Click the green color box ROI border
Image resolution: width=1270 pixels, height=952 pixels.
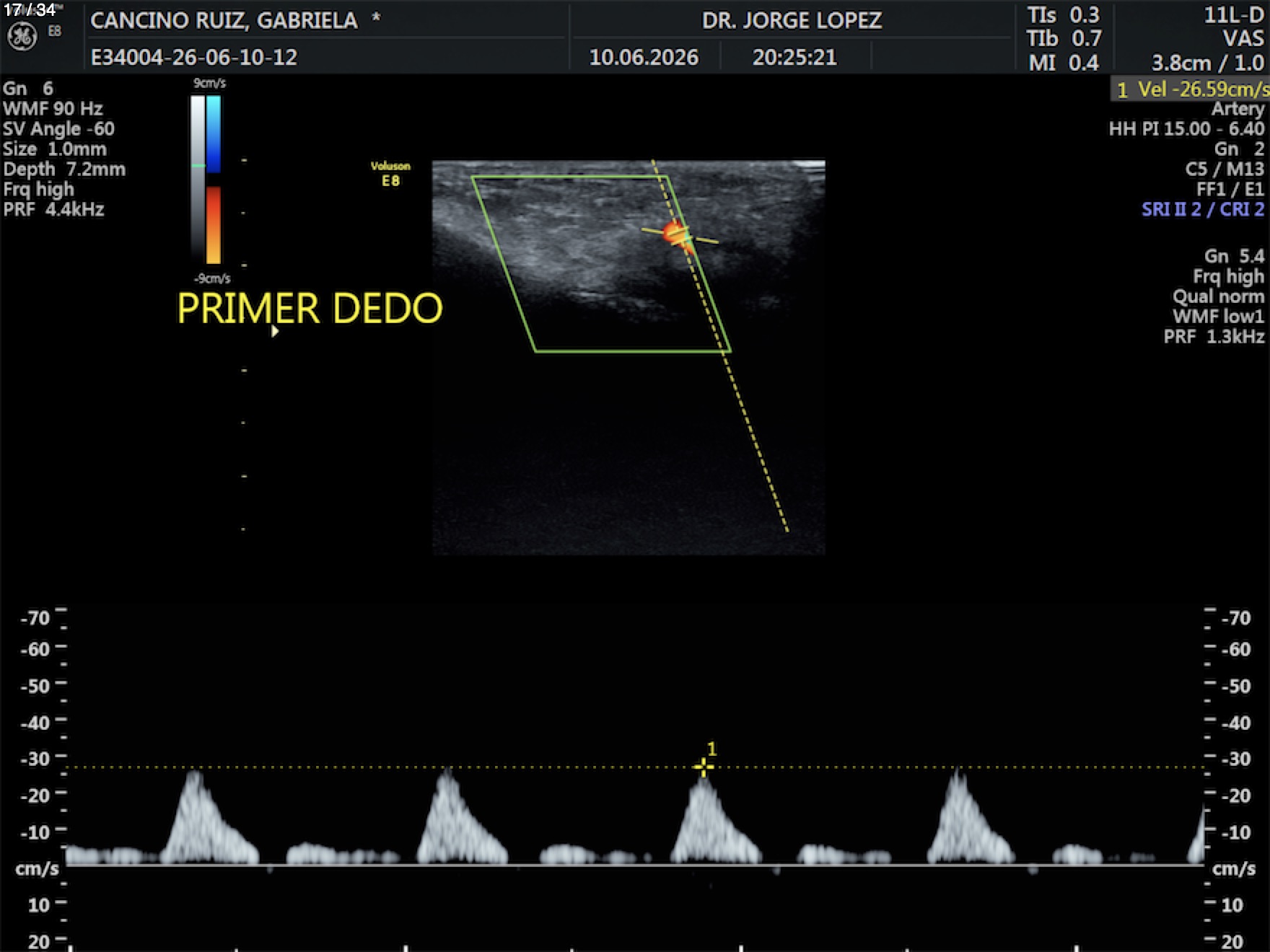point(601,264)
